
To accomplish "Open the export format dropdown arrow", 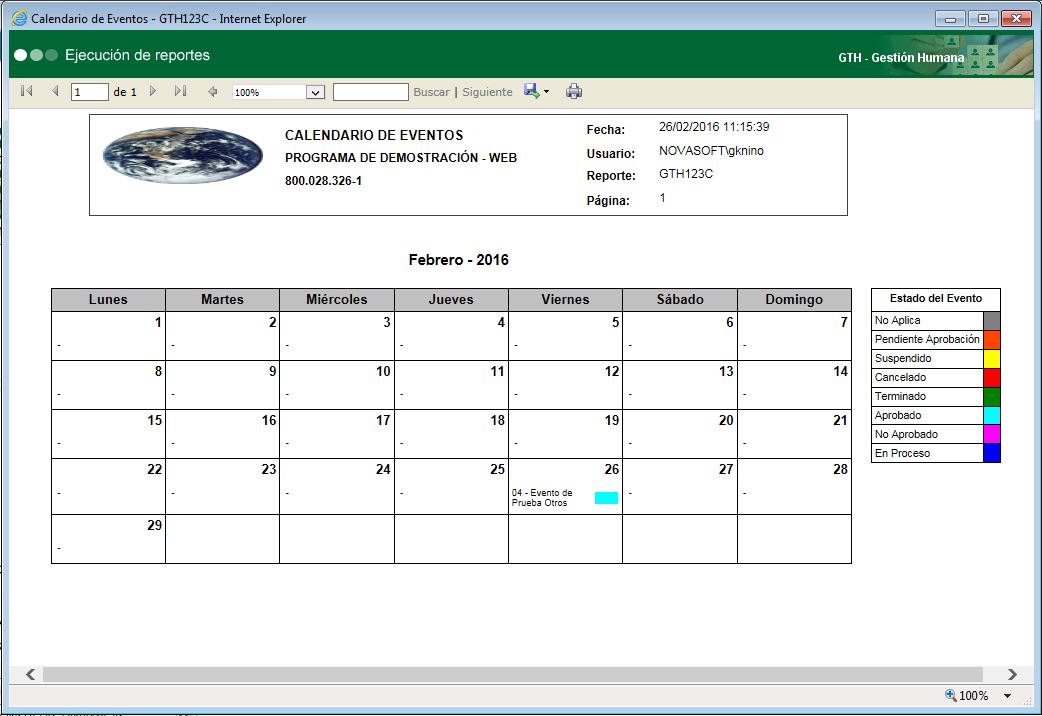I will tap(546, 91).
